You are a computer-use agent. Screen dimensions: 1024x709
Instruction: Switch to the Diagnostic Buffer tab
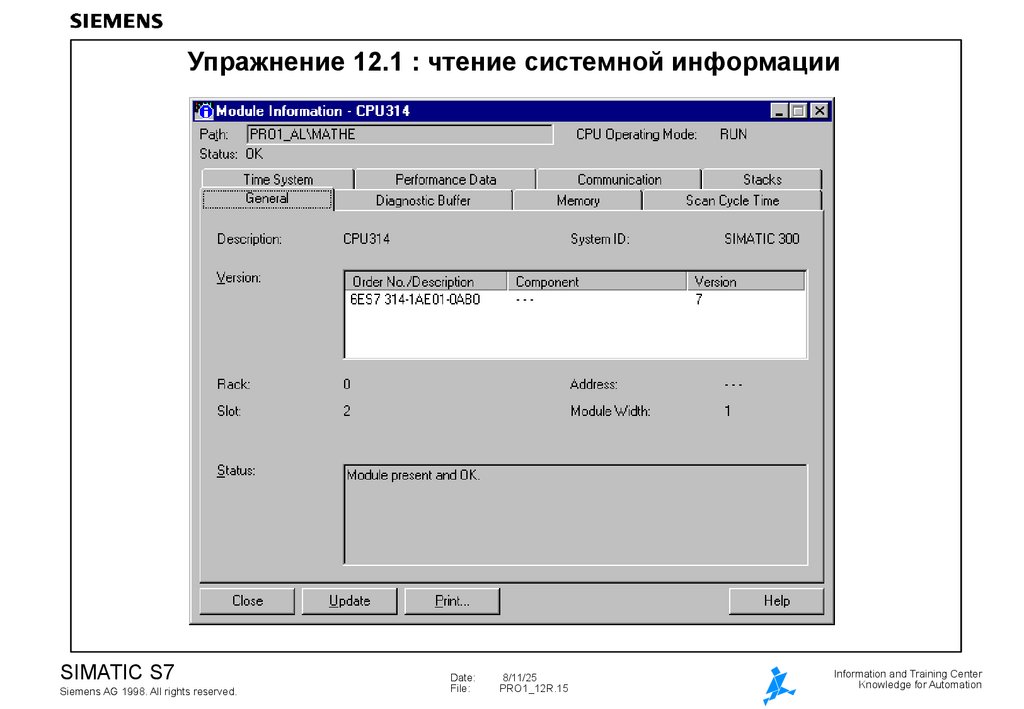[422, 200]
